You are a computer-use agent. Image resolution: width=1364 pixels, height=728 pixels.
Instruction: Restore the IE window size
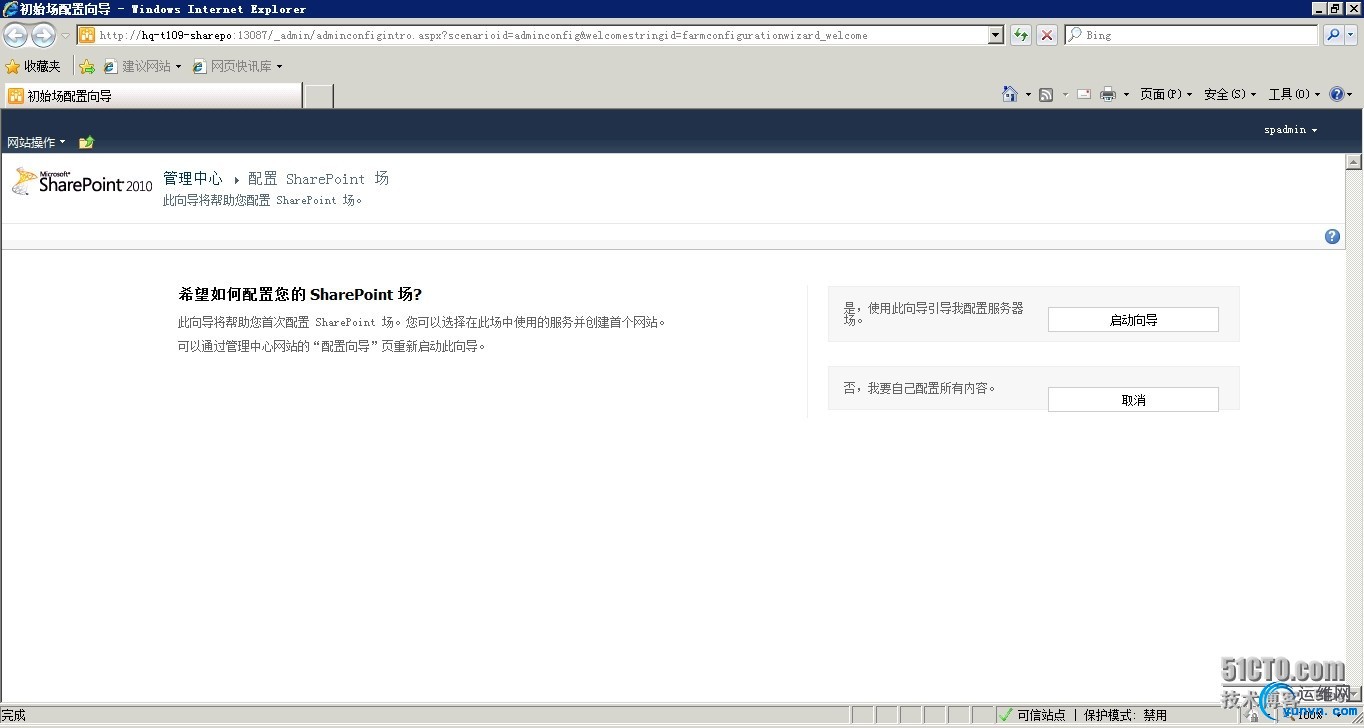[x=1335, y=8]
